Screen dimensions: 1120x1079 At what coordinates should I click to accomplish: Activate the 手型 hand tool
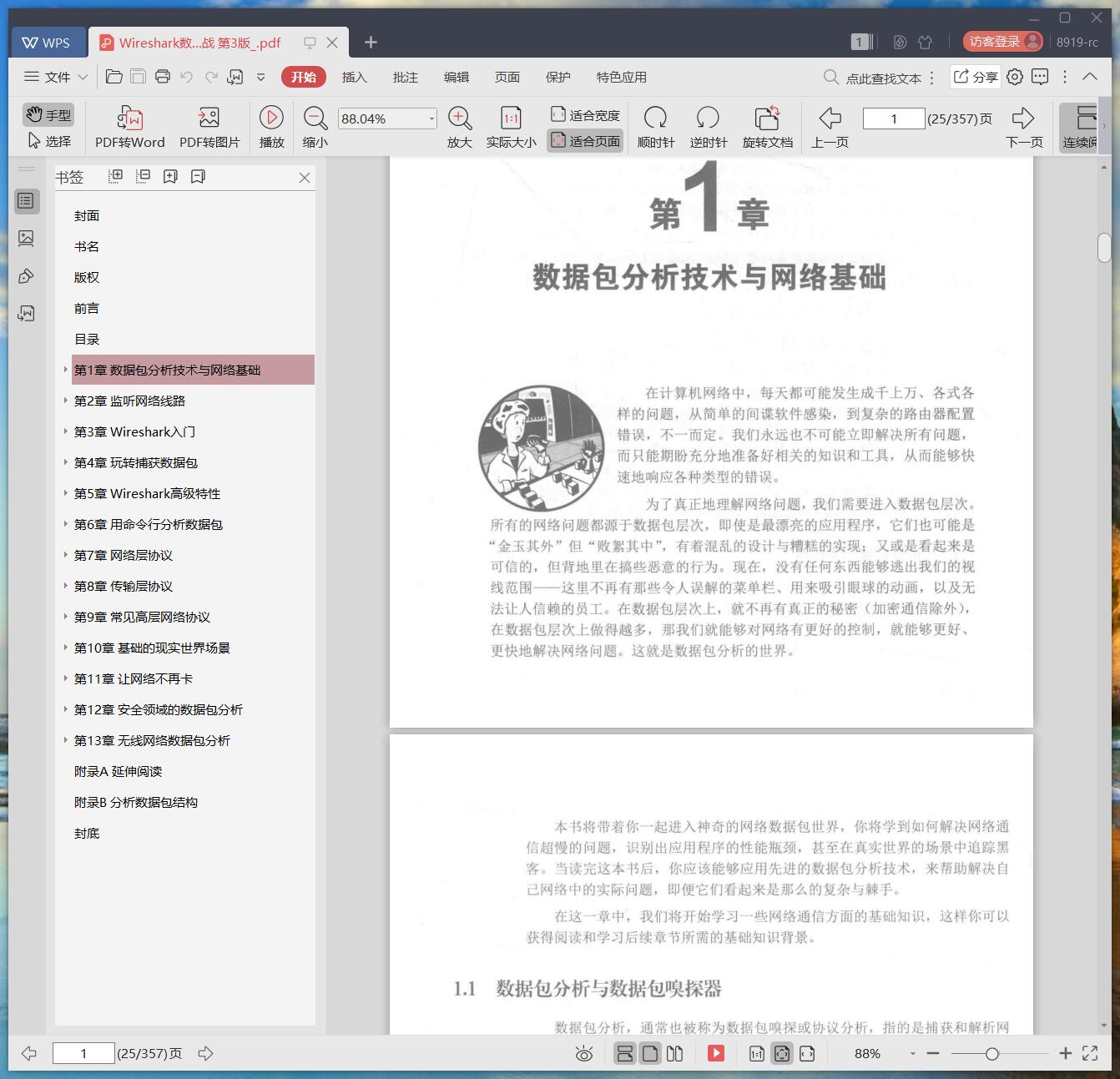pos(48,114)
